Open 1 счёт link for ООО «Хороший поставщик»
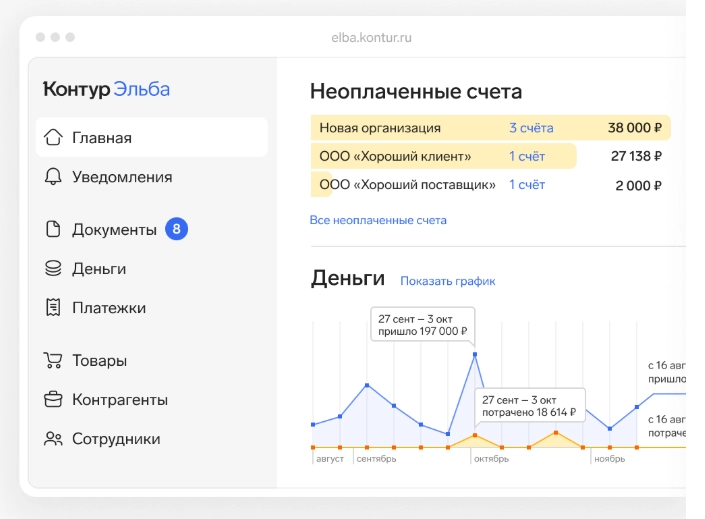The image size is (705, 519). (526, 185)
